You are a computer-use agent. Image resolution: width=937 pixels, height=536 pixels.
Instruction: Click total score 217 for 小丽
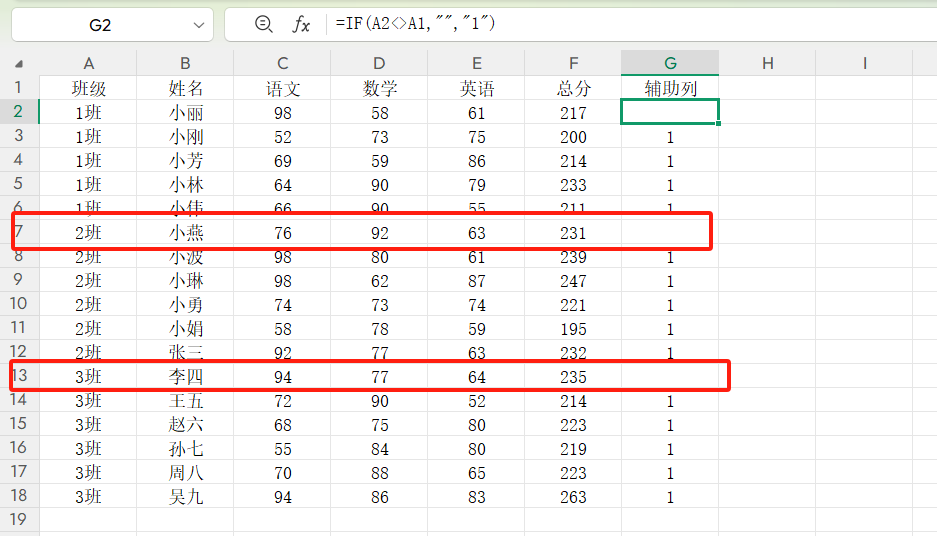pyautogui.click(x=573, y=112)
